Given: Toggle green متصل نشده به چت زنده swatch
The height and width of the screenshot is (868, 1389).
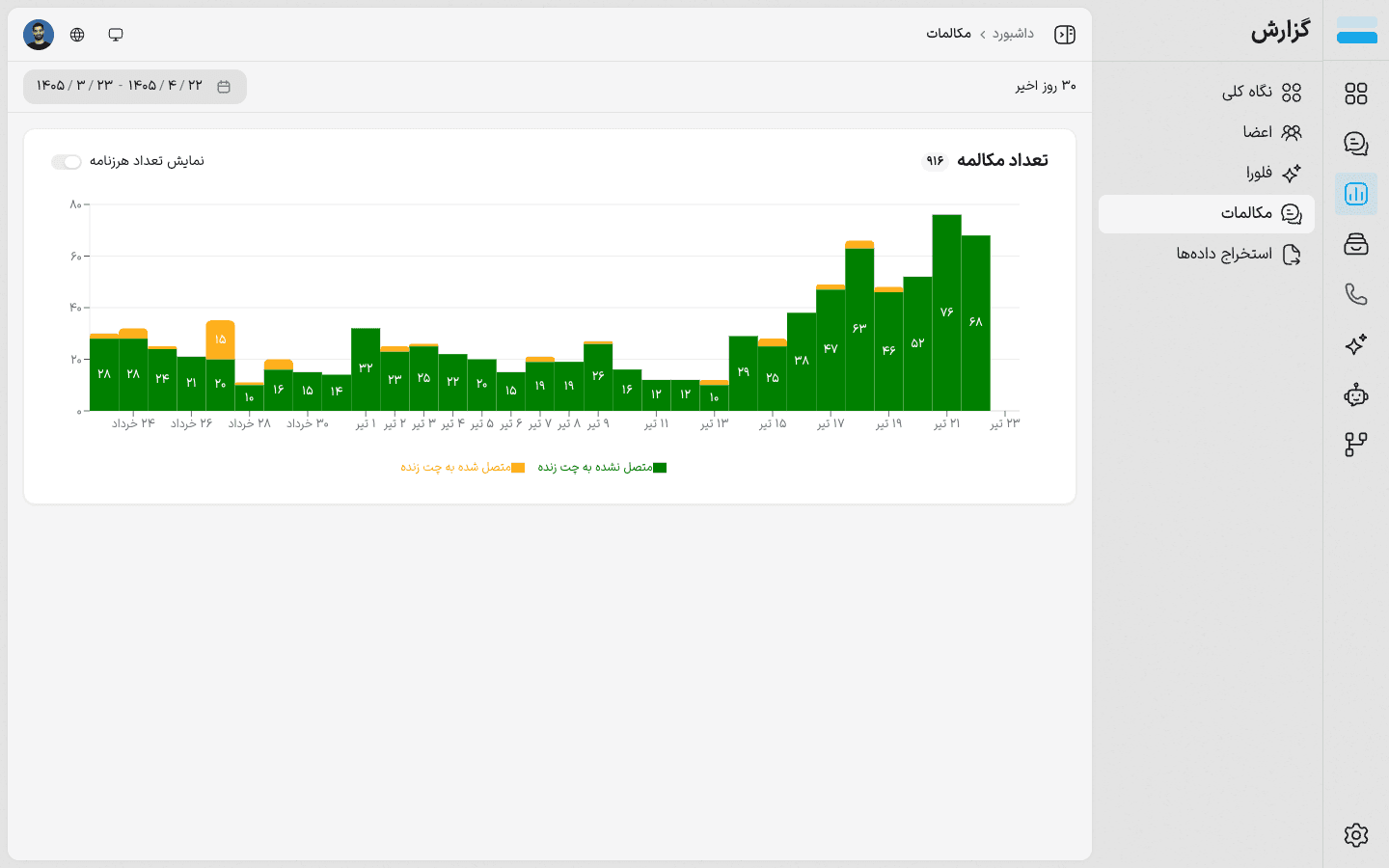Looking at the screenshot, I should point(660,468).
